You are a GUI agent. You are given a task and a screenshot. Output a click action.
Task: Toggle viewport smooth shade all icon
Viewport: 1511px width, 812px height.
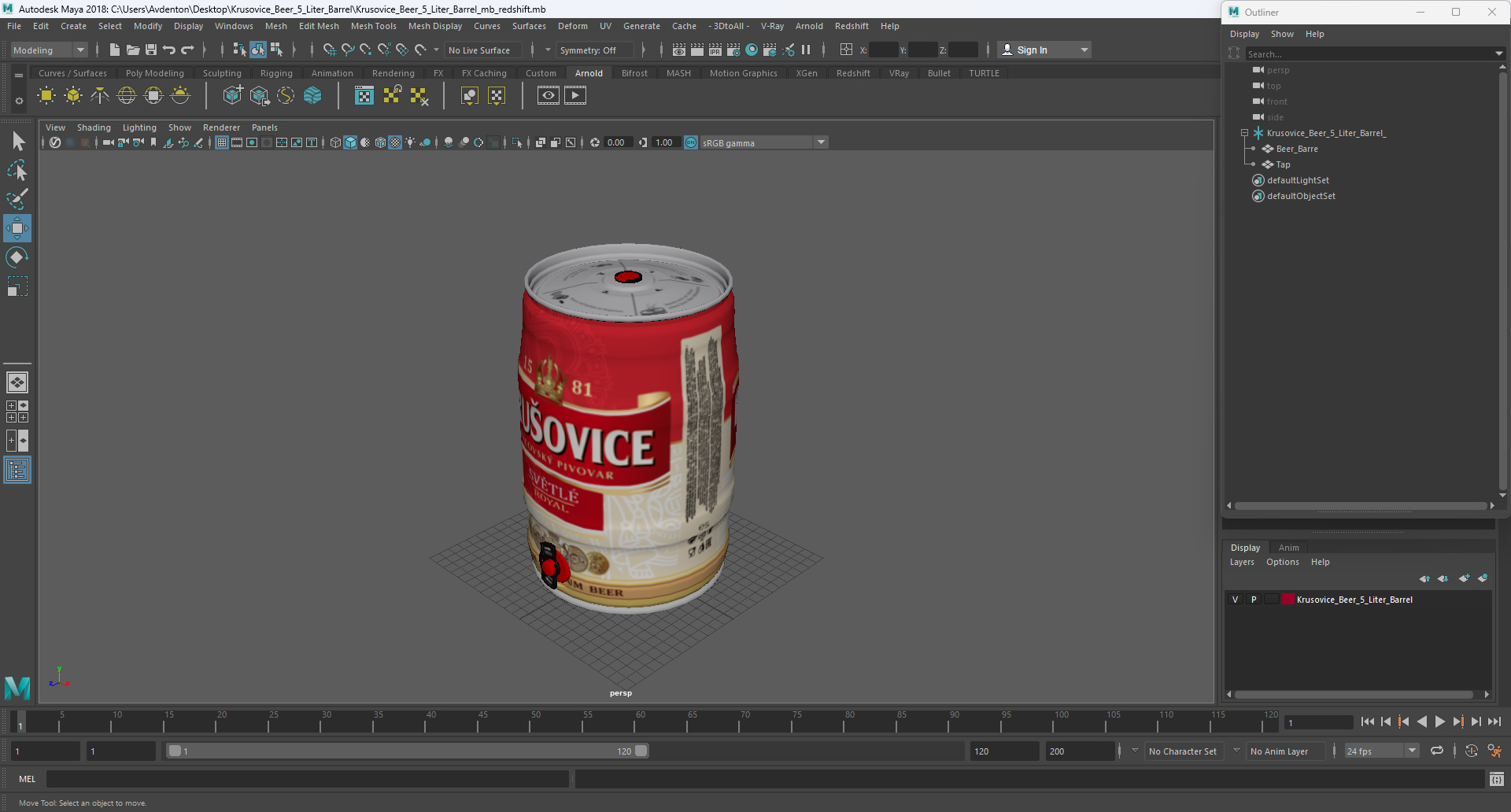coord(350,142)
